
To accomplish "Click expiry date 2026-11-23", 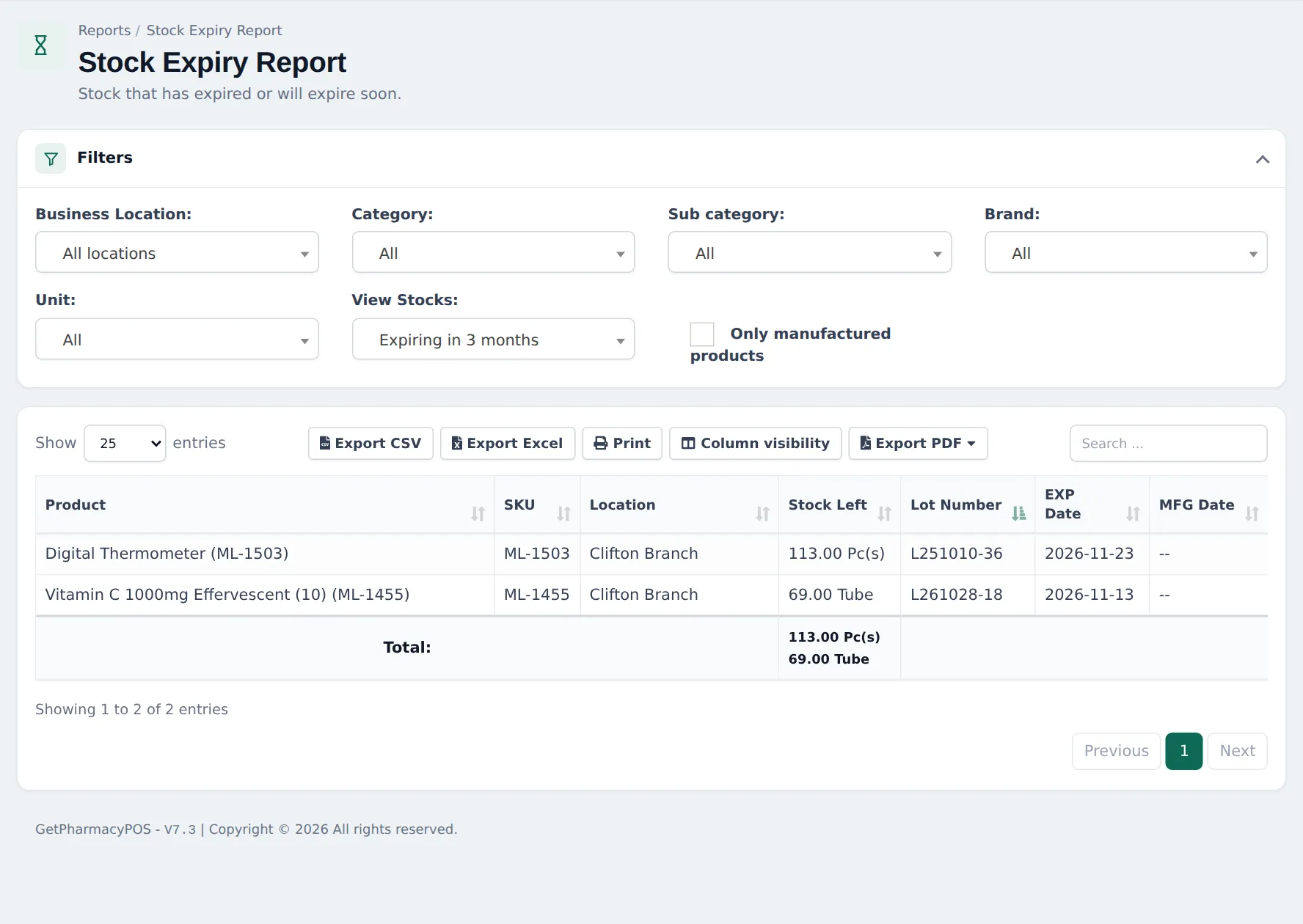I will [x=1089, y=554].
